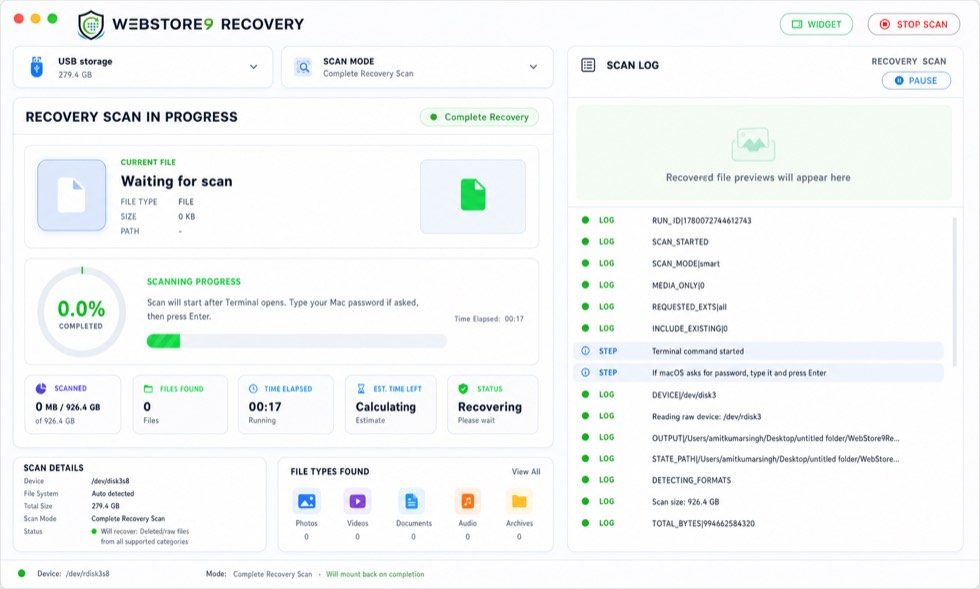This screenshot has width=980, height=589.
Task: Click the Scan Log list icon
Action: click(588, 65)
